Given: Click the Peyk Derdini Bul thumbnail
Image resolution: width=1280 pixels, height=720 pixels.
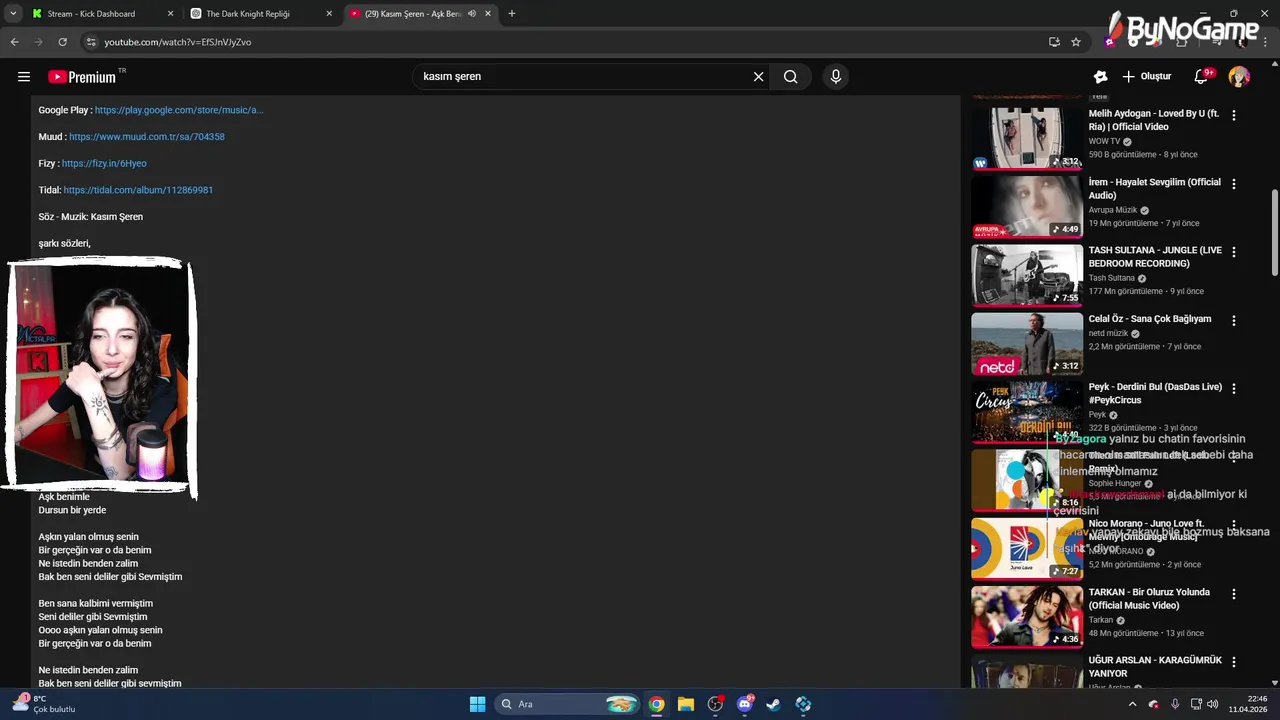Looking at the screenshot, I should [1027, 411].
